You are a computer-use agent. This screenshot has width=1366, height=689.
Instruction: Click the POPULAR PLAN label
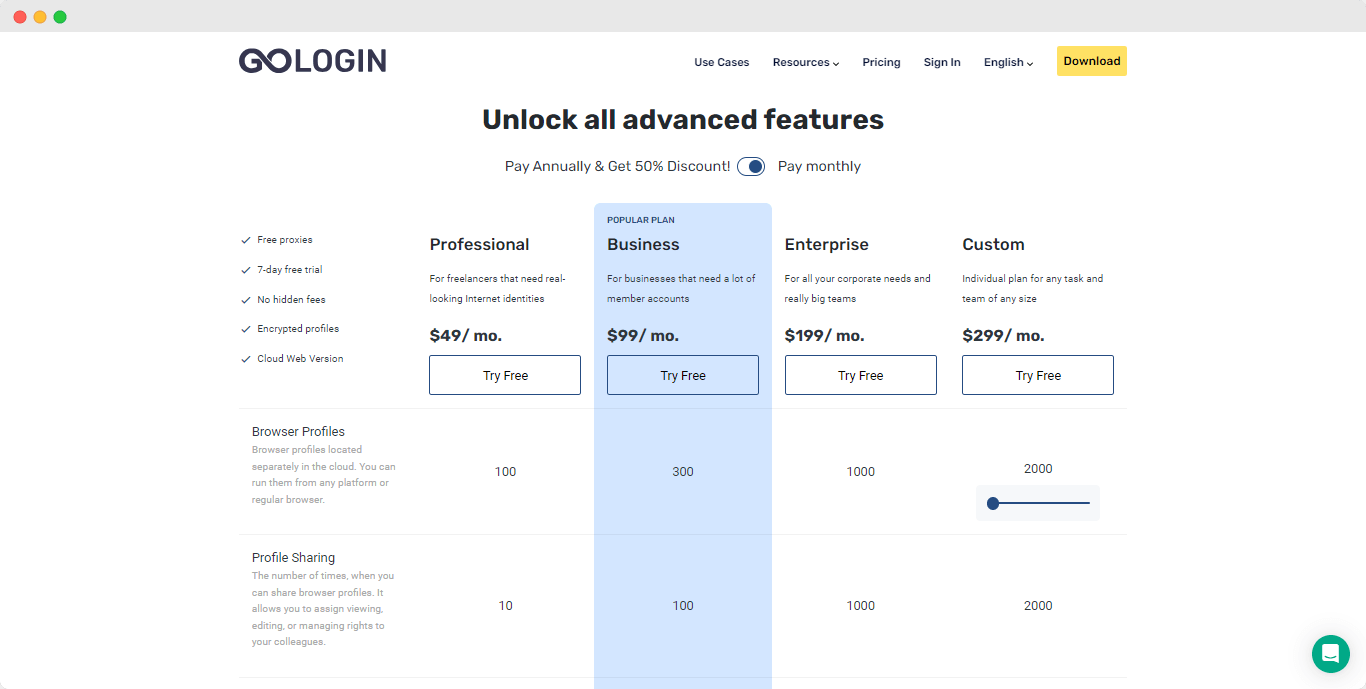[641, 220]
